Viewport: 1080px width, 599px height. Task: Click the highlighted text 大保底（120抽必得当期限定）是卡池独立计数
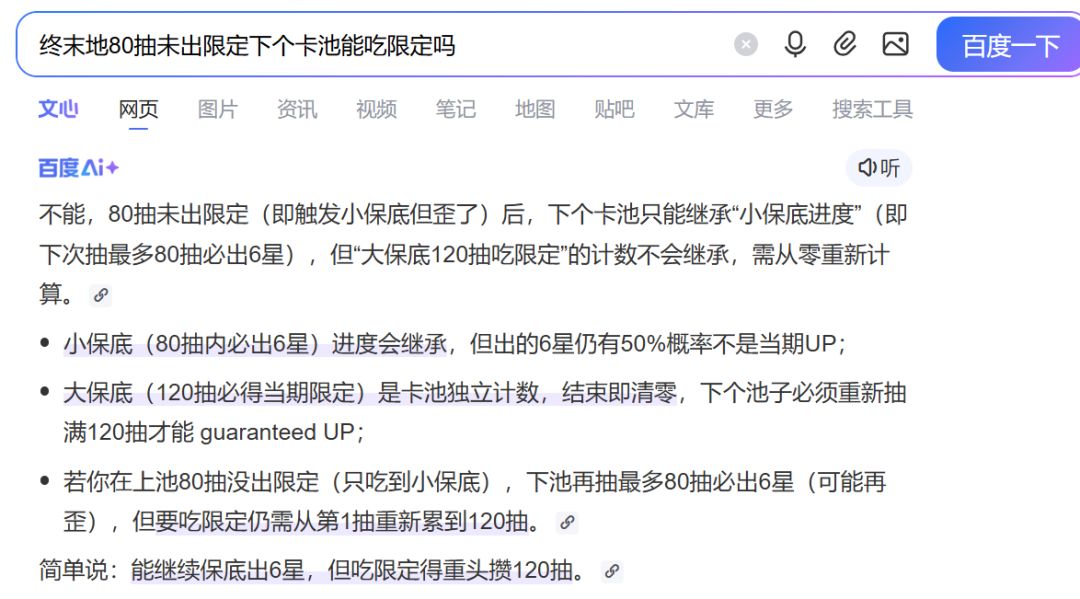coord(301,392)
